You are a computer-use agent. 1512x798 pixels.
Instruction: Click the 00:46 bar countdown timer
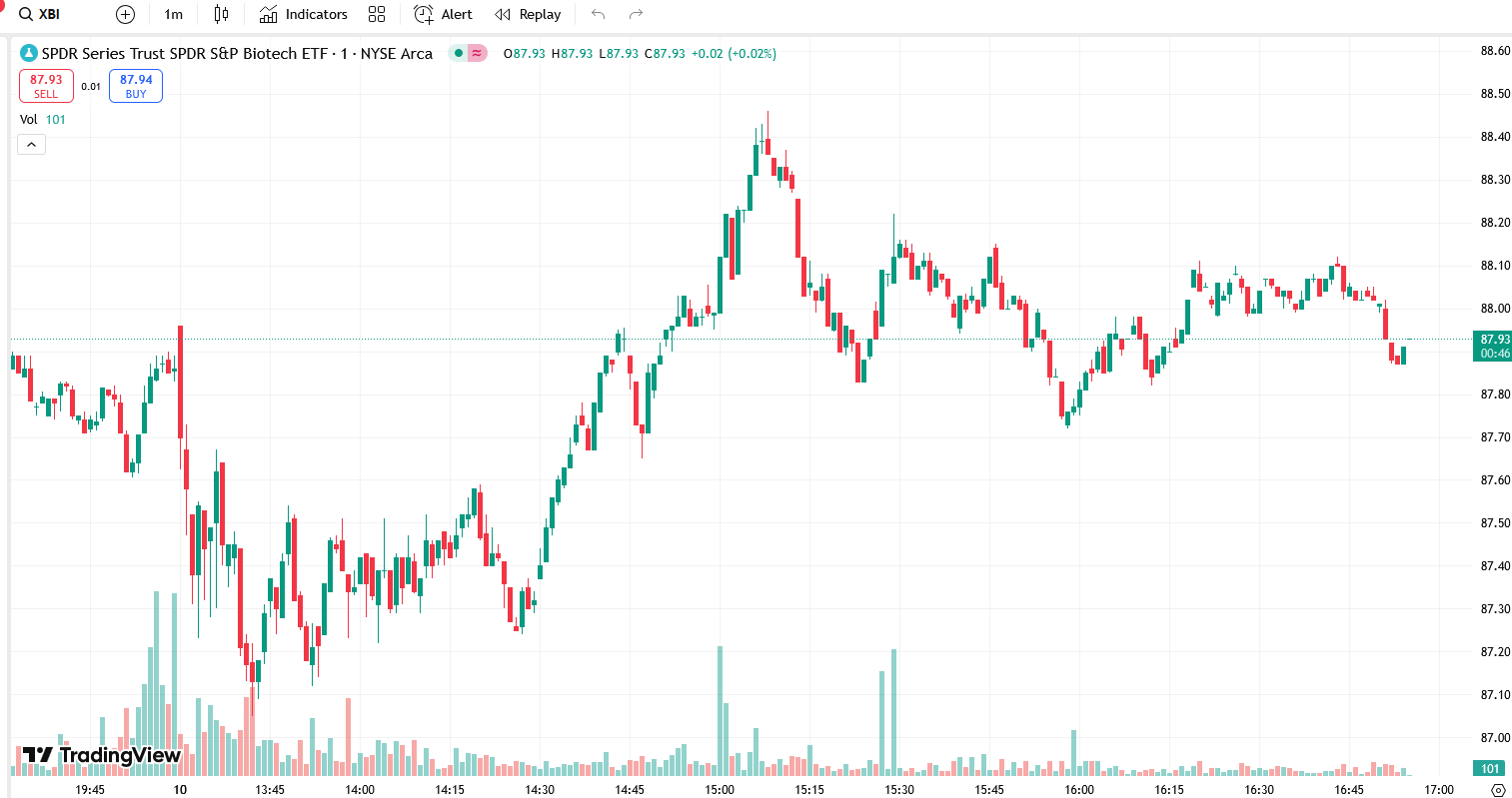tap(1495, 354)
